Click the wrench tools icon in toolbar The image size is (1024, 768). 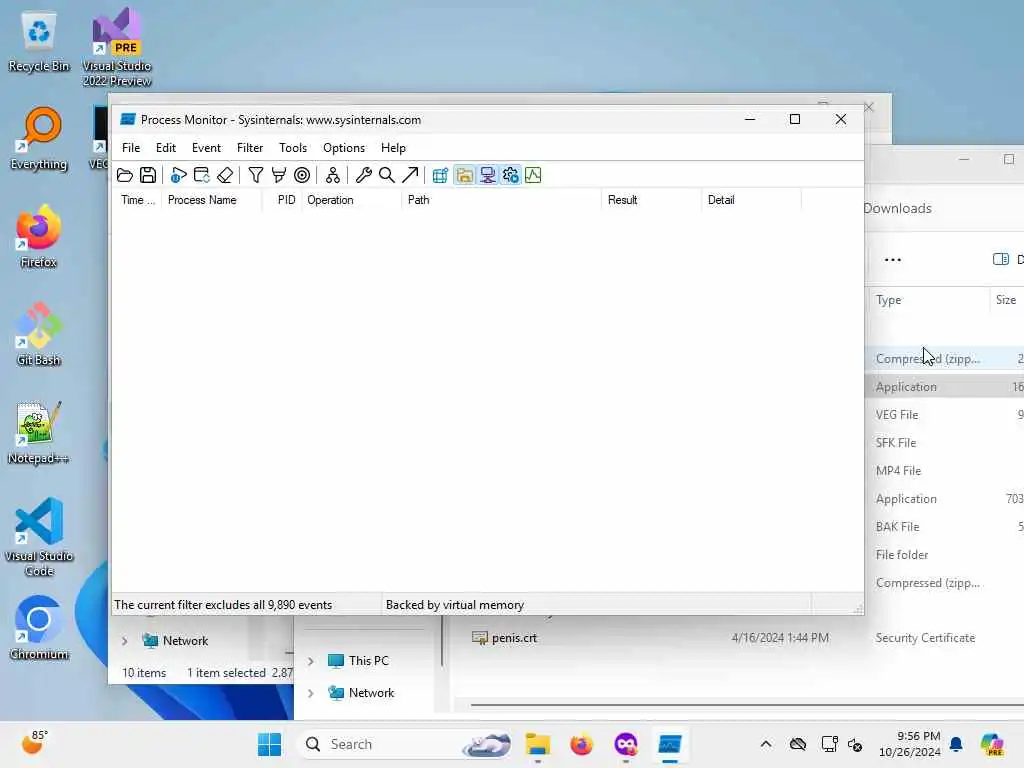coord(364,175)
